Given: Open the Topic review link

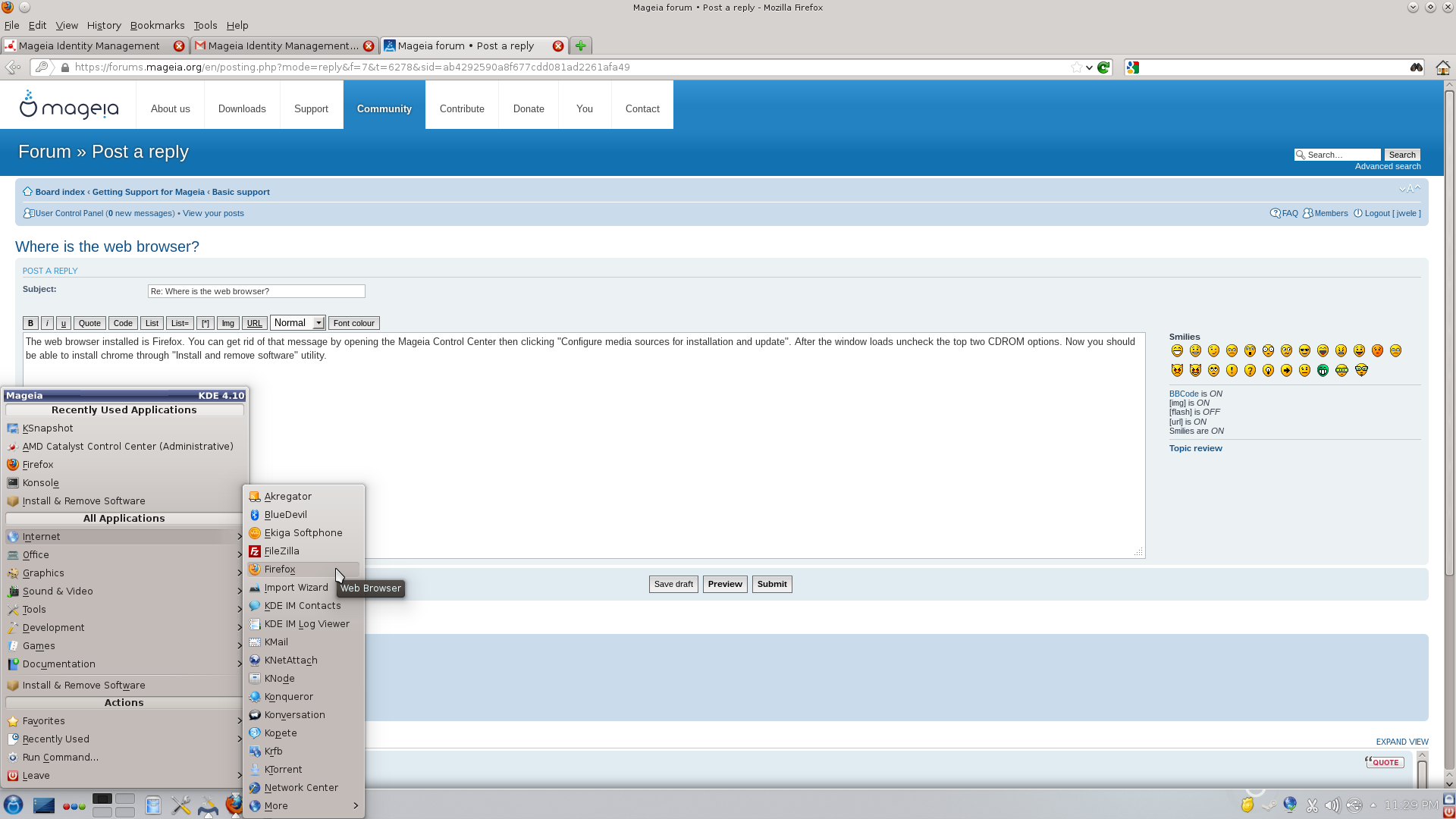Looking at the screenshot, I should click(1195, 449).
